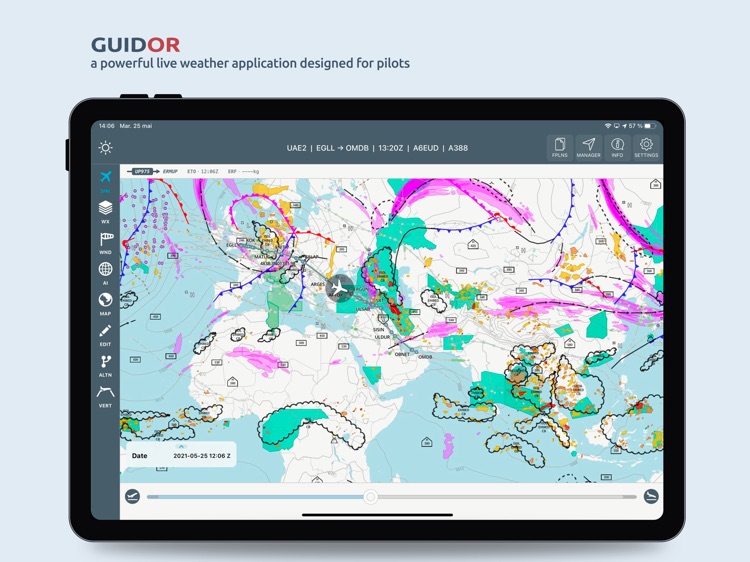Open the FPLNS flight plans button
This screenshot has width=750, height=562.
pyautogui.click(x=560, y=147)
